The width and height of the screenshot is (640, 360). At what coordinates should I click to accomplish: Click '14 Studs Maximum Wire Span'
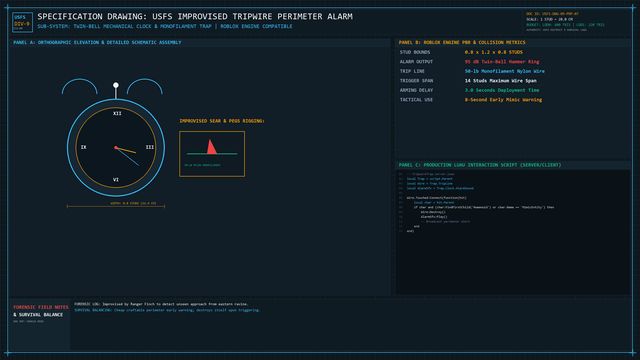click(x=500, y=81)
